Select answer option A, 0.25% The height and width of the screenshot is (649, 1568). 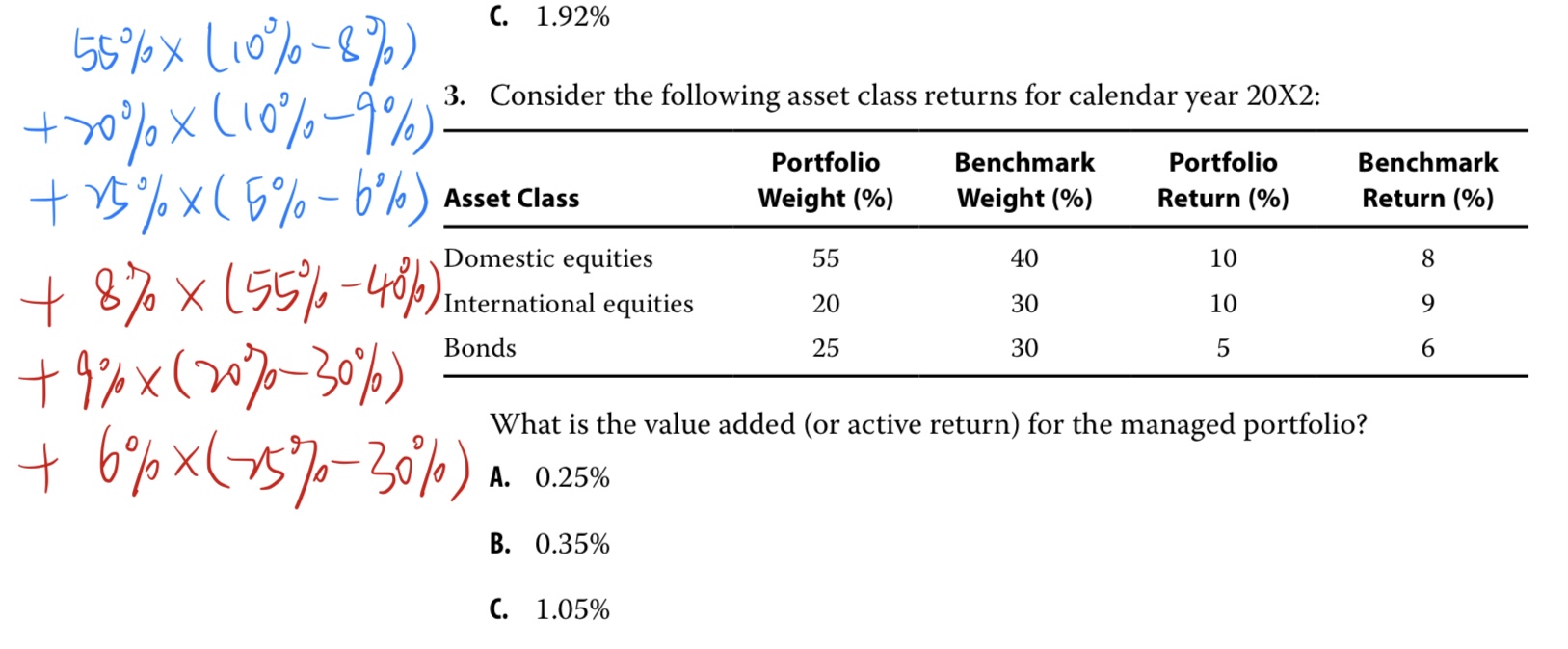coord(551,477)
